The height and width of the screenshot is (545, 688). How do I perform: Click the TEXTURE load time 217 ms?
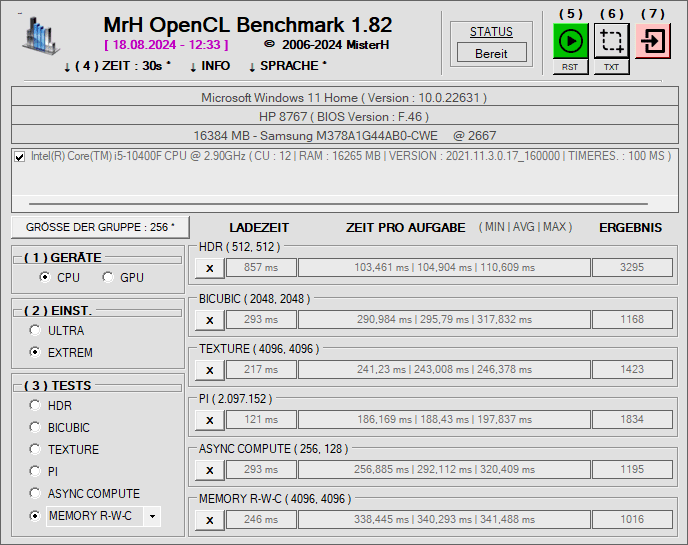(261, 369)
